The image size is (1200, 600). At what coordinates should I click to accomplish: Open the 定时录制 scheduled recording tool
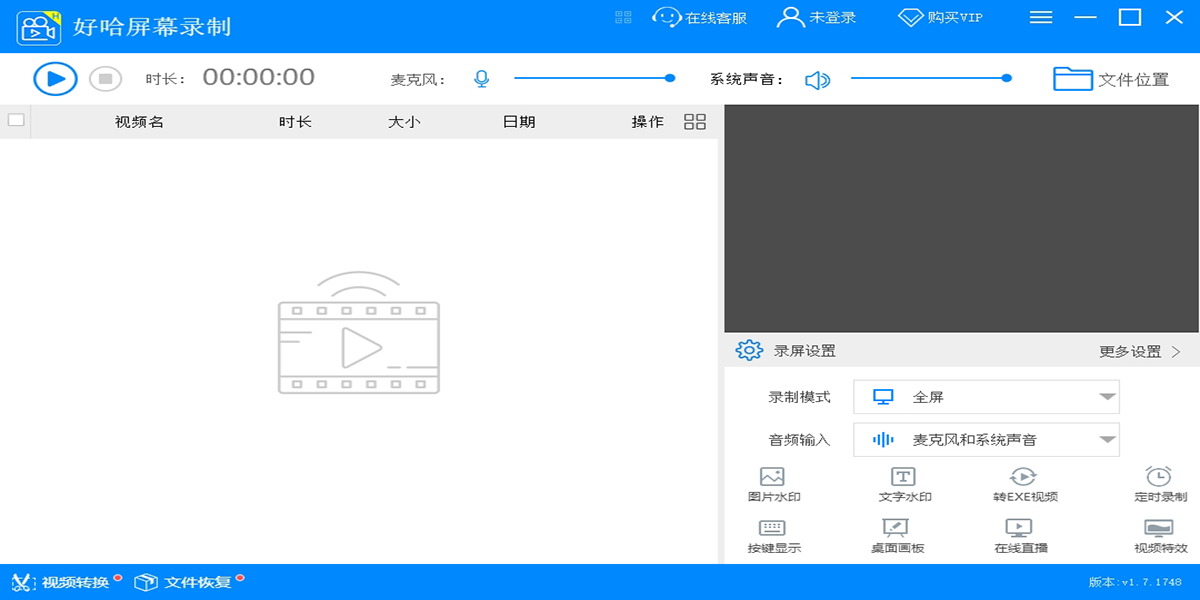(x=1159, y=478)
